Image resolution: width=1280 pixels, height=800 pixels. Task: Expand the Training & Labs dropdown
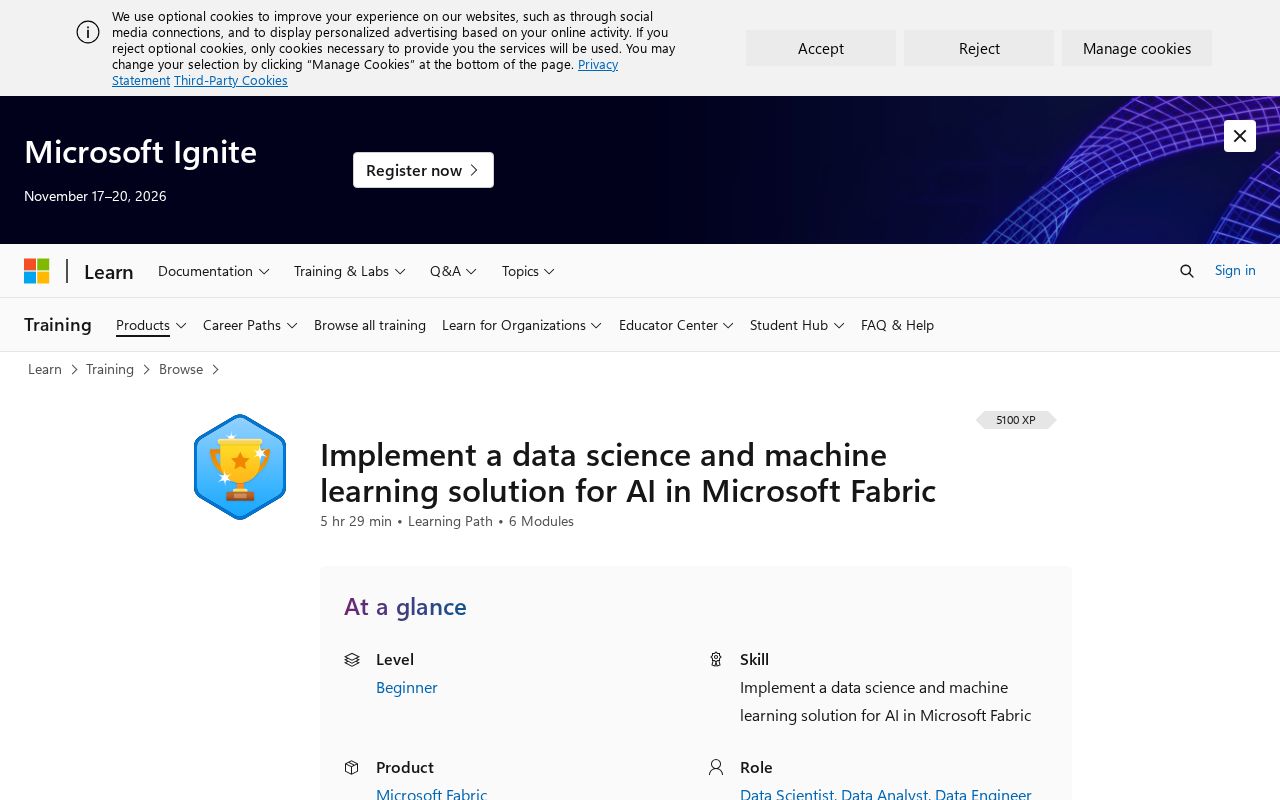click(x=350, y=271)
